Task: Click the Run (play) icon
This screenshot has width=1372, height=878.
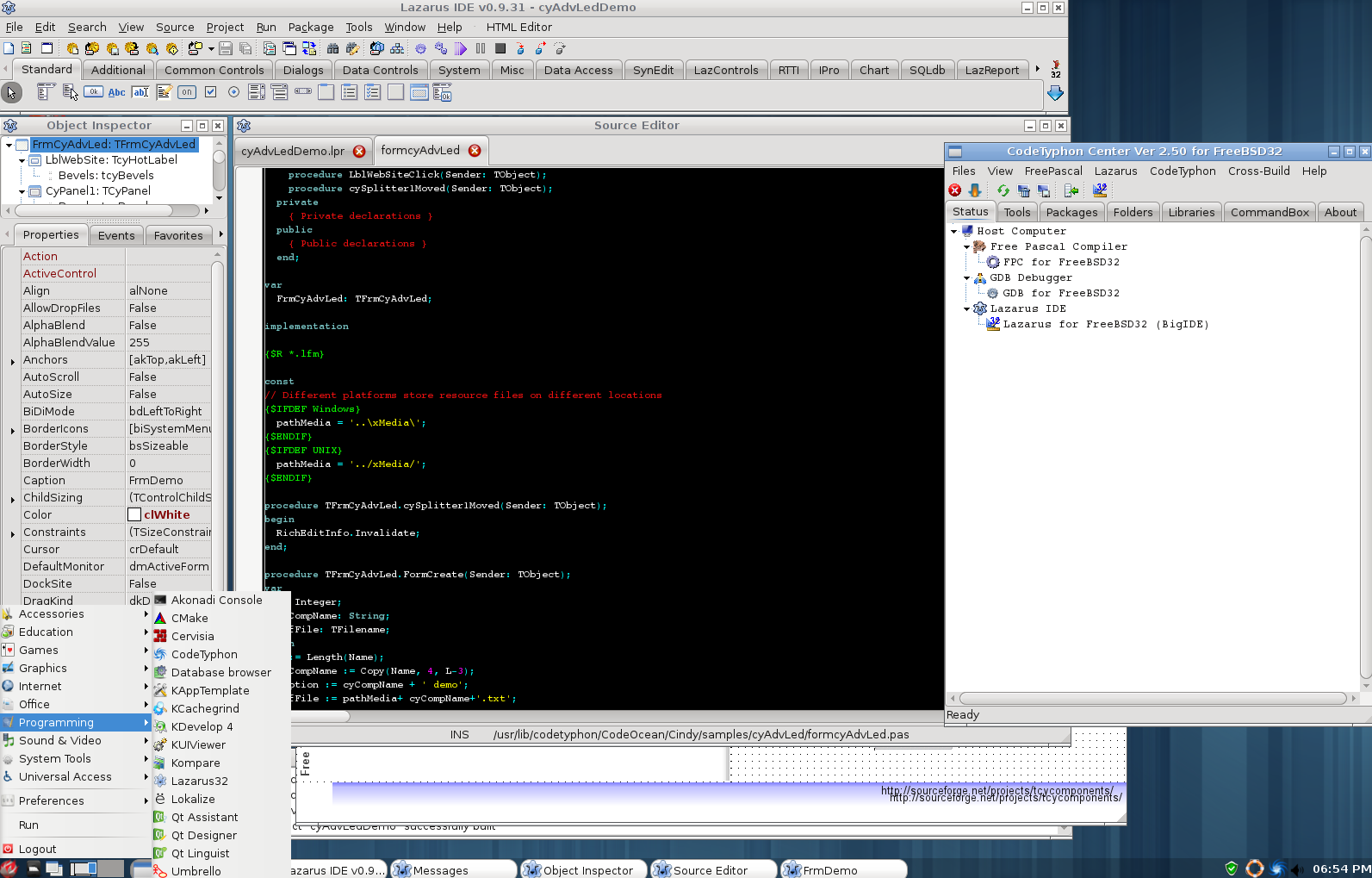Action: [x=460, y=48]
